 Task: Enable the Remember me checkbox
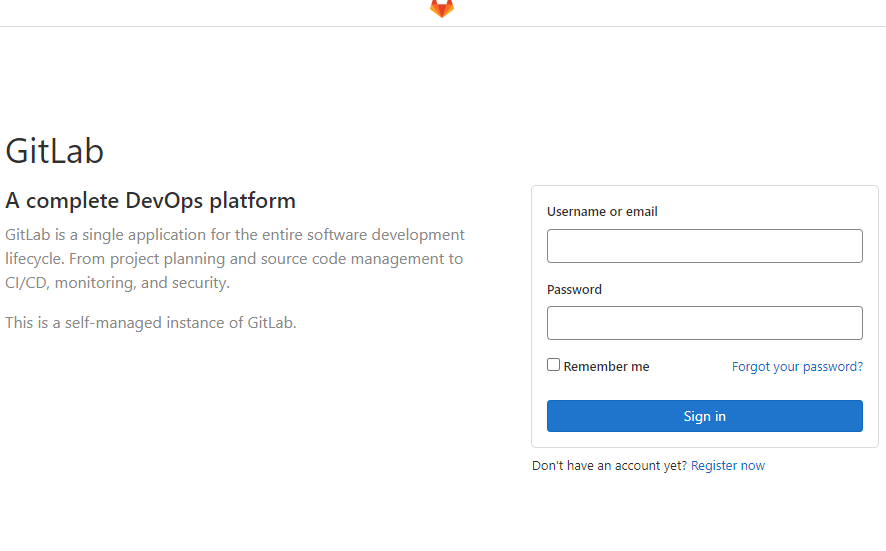(x=553, y=365)
